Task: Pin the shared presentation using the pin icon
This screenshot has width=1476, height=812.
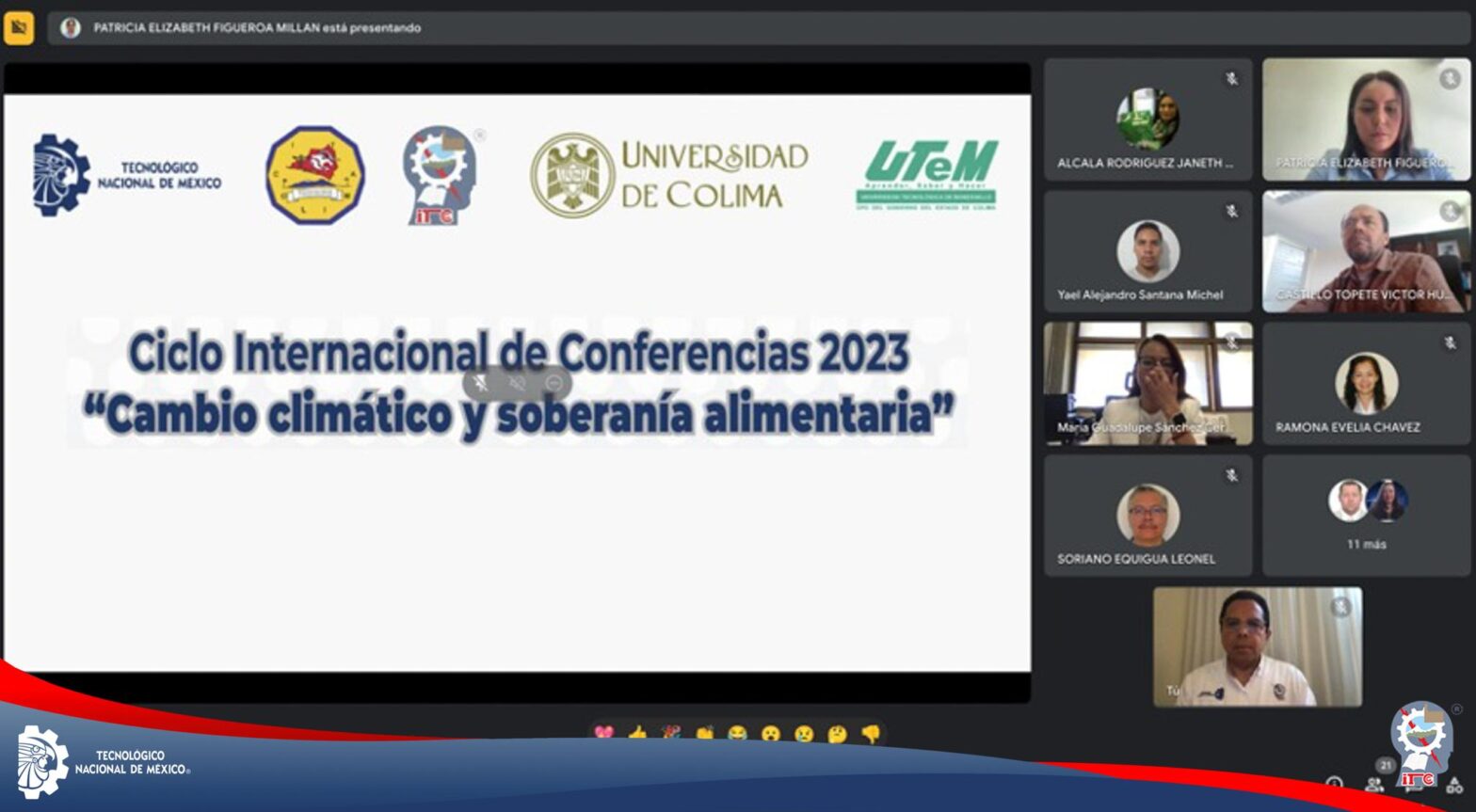Action: click(x=481, y=383)
